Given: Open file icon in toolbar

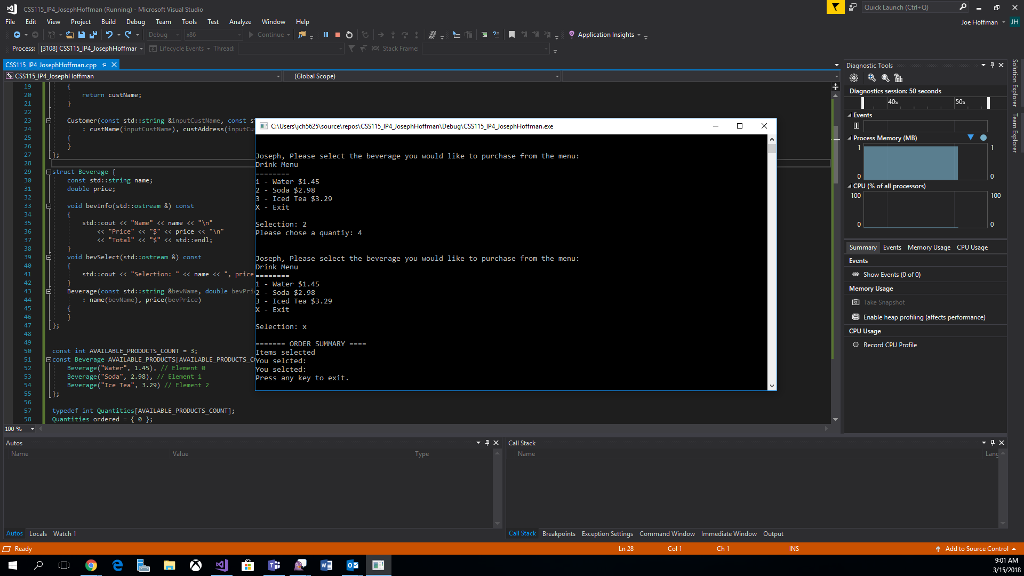Looking at the screenshot, I should [69, 35].
